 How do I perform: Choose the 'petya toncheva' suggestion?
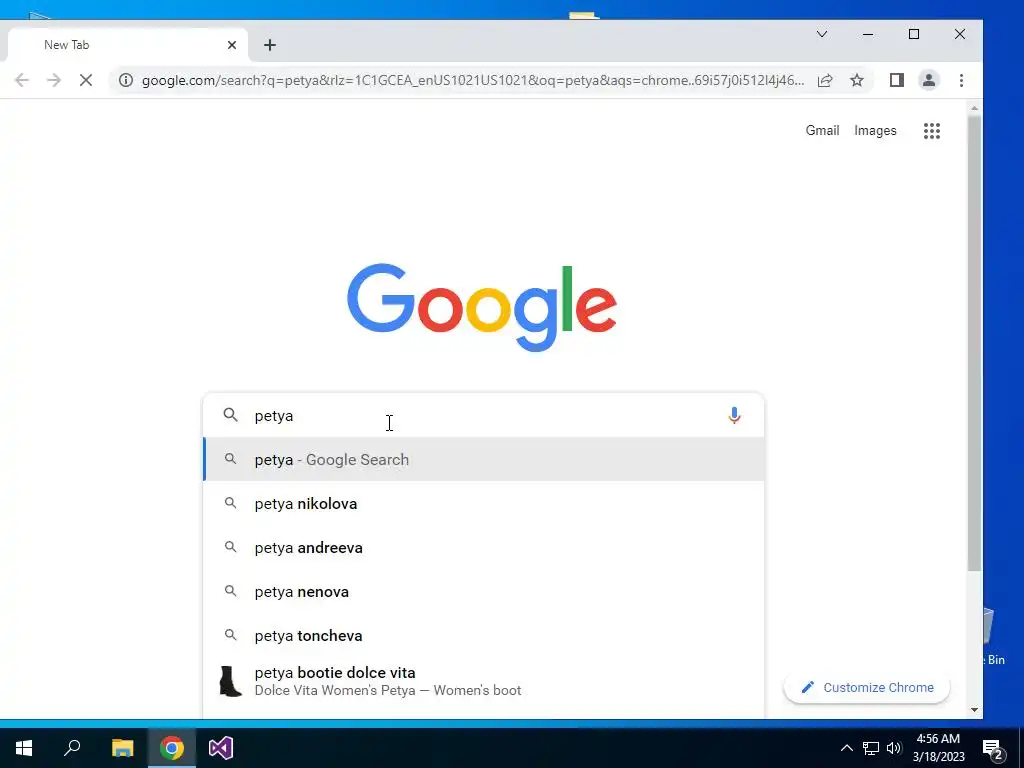click(483, 635)
